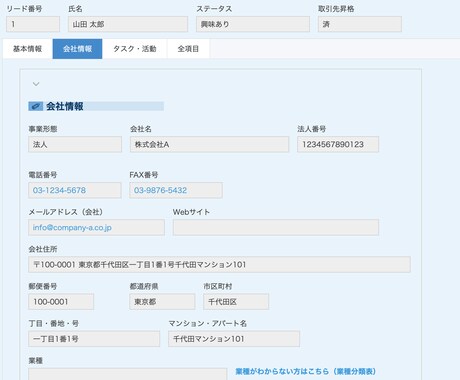This screenshot has height=380, width=460.
Task: Click the 電話番号 label
Action: (x=43, y=175)
